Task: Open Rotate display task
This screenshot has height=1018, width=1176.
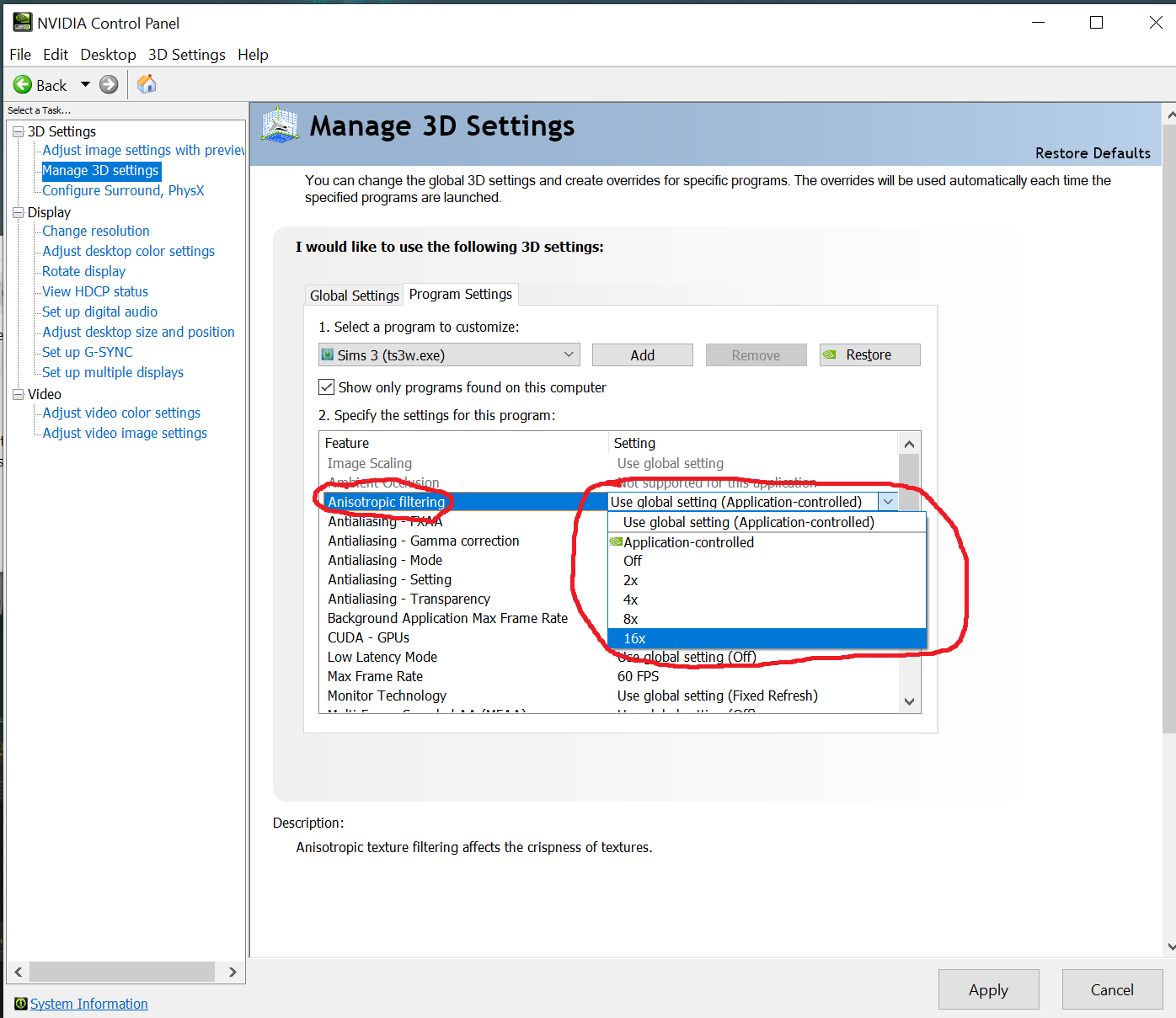Action: [x=83, y=271]
